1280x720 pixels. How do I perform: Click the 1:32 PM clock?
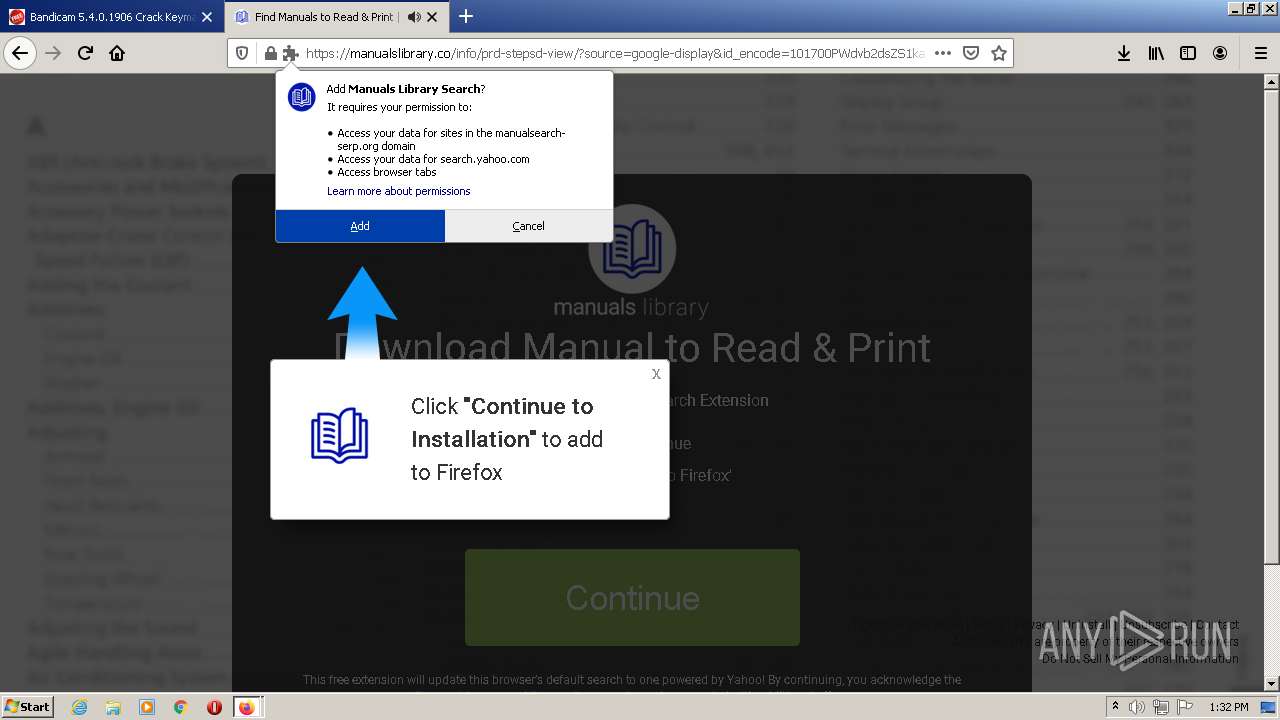1228,707
